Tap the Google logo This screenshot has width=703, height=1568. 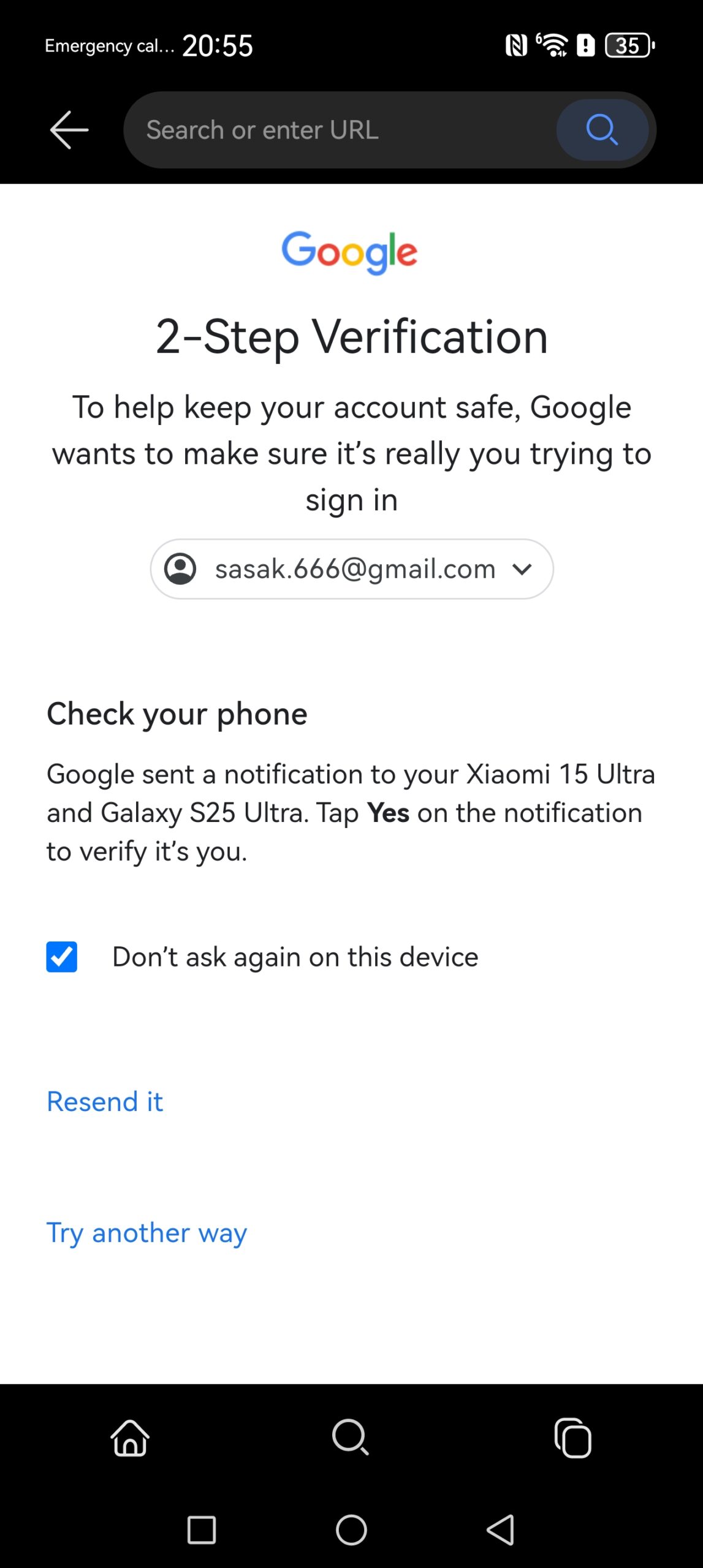[350, 252]
